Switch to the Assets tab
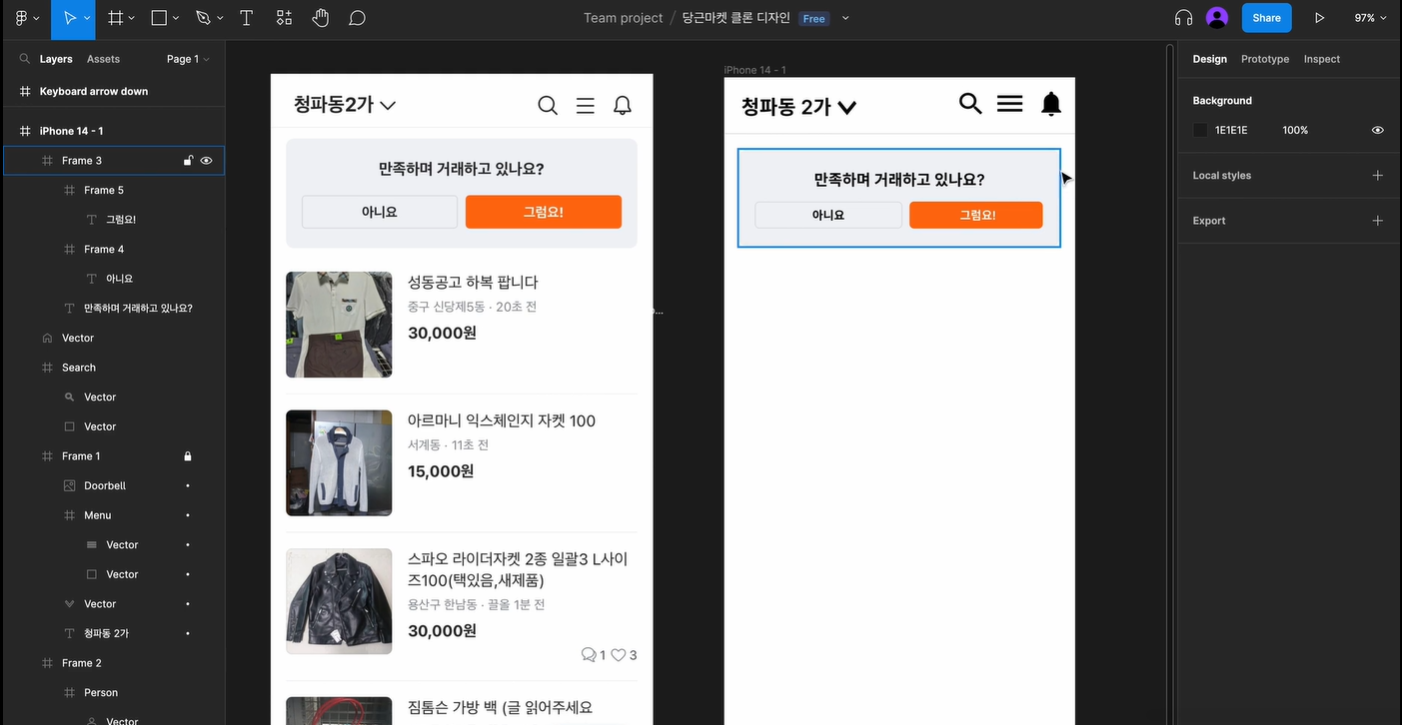1402x725 pixels. 103,59
